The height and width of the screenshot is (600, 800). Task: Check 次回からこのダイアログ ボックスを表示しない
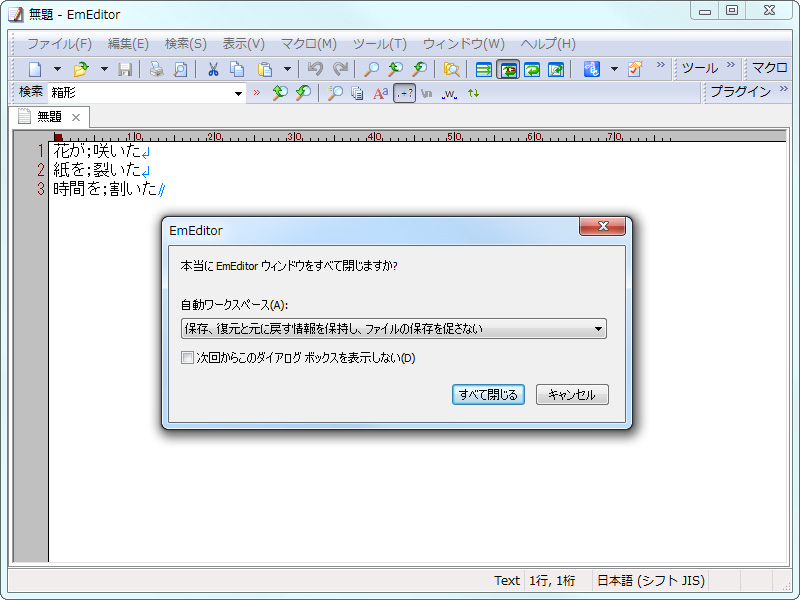pyautogui.click(x=187, y=358)
